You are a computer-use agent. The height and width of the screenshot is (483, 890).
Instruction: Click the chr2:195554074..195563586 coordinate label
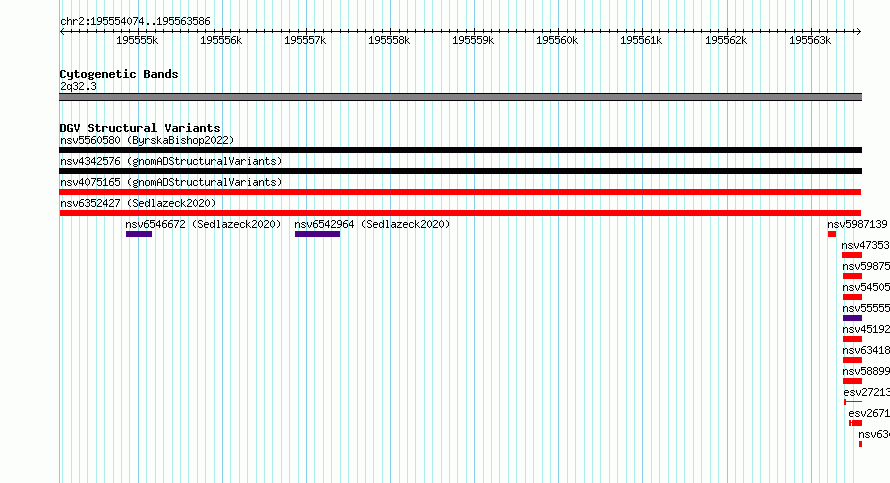coord(135,21)
